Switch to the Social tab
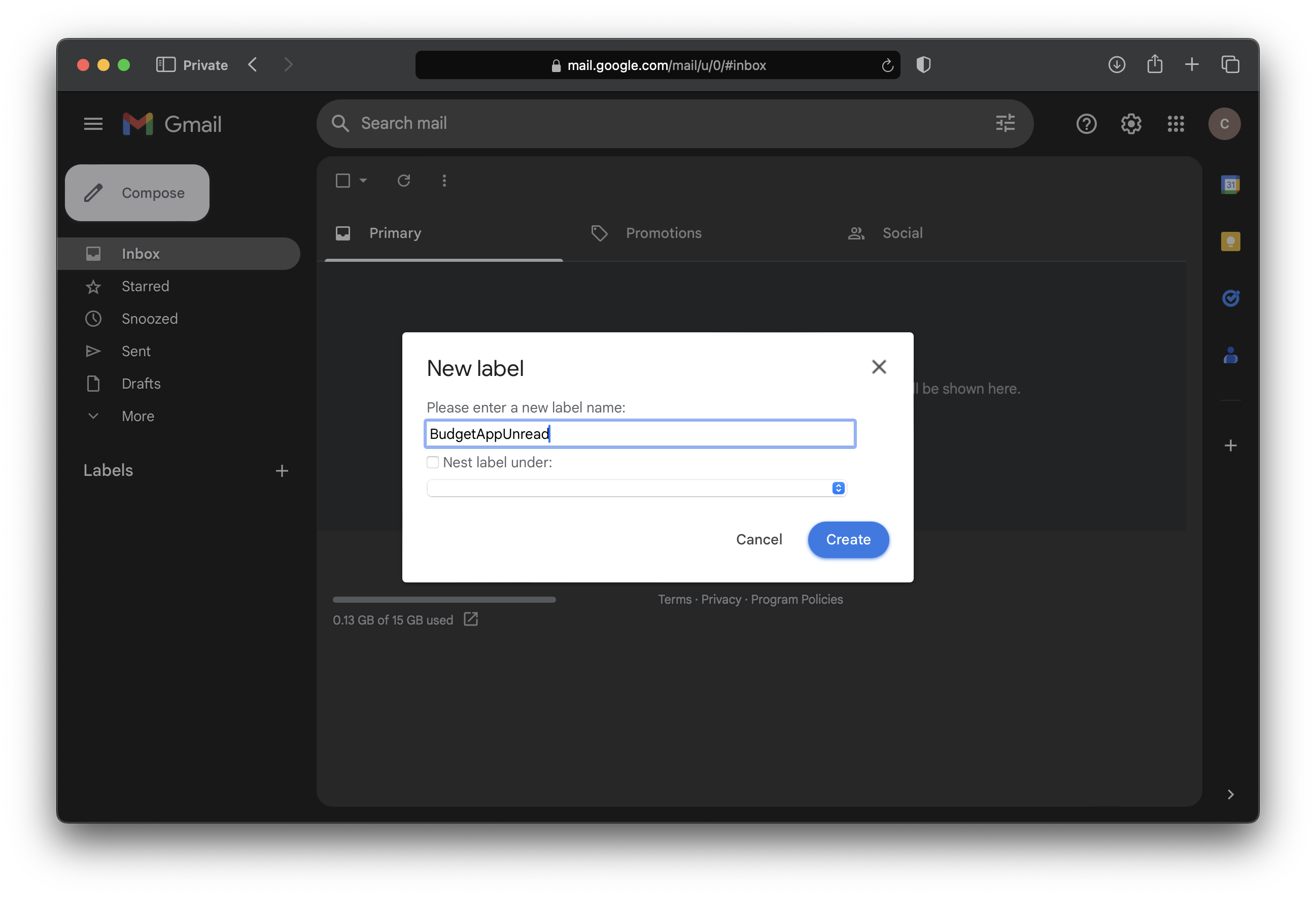This screenshot has height=898, width=1316. (x=902, y=233)
